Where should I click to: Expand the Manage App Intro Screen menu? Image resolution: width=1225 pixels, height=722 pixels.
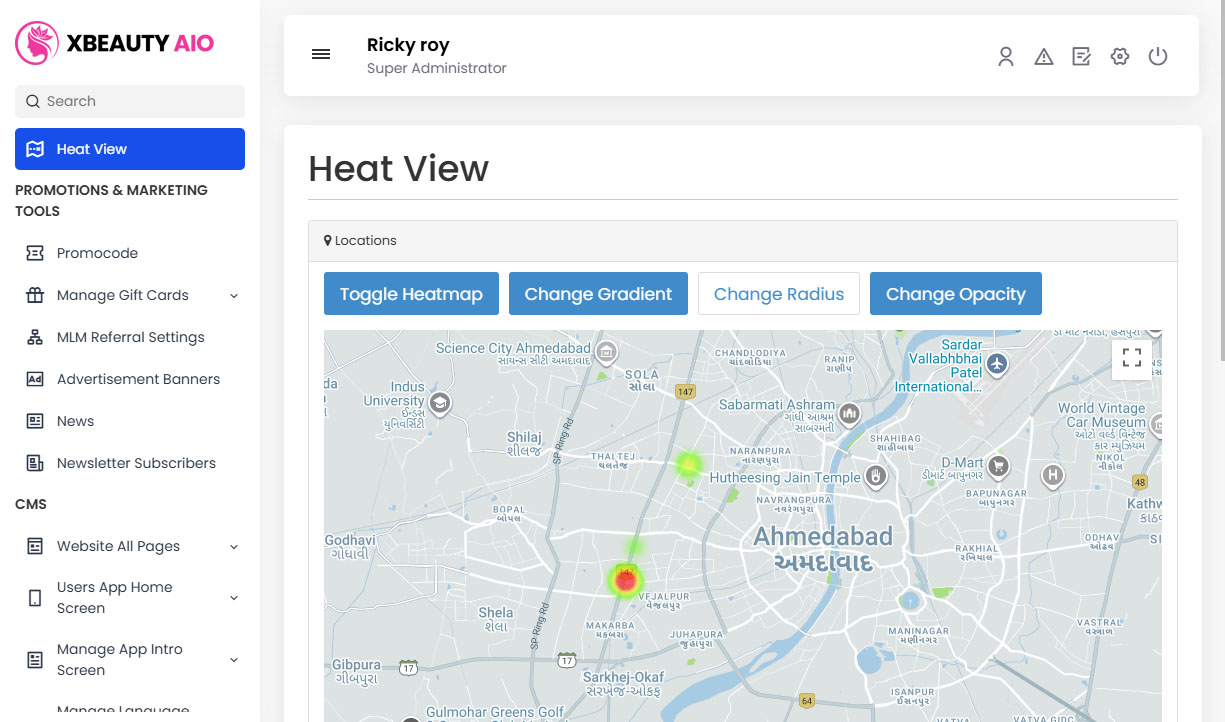(233, 660)
